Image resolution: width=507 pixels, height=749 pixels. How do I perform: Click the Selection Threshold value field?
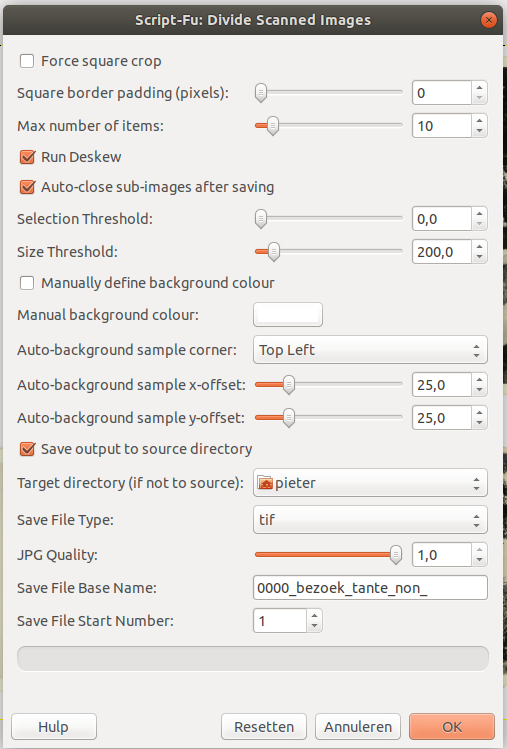point(442,219)
